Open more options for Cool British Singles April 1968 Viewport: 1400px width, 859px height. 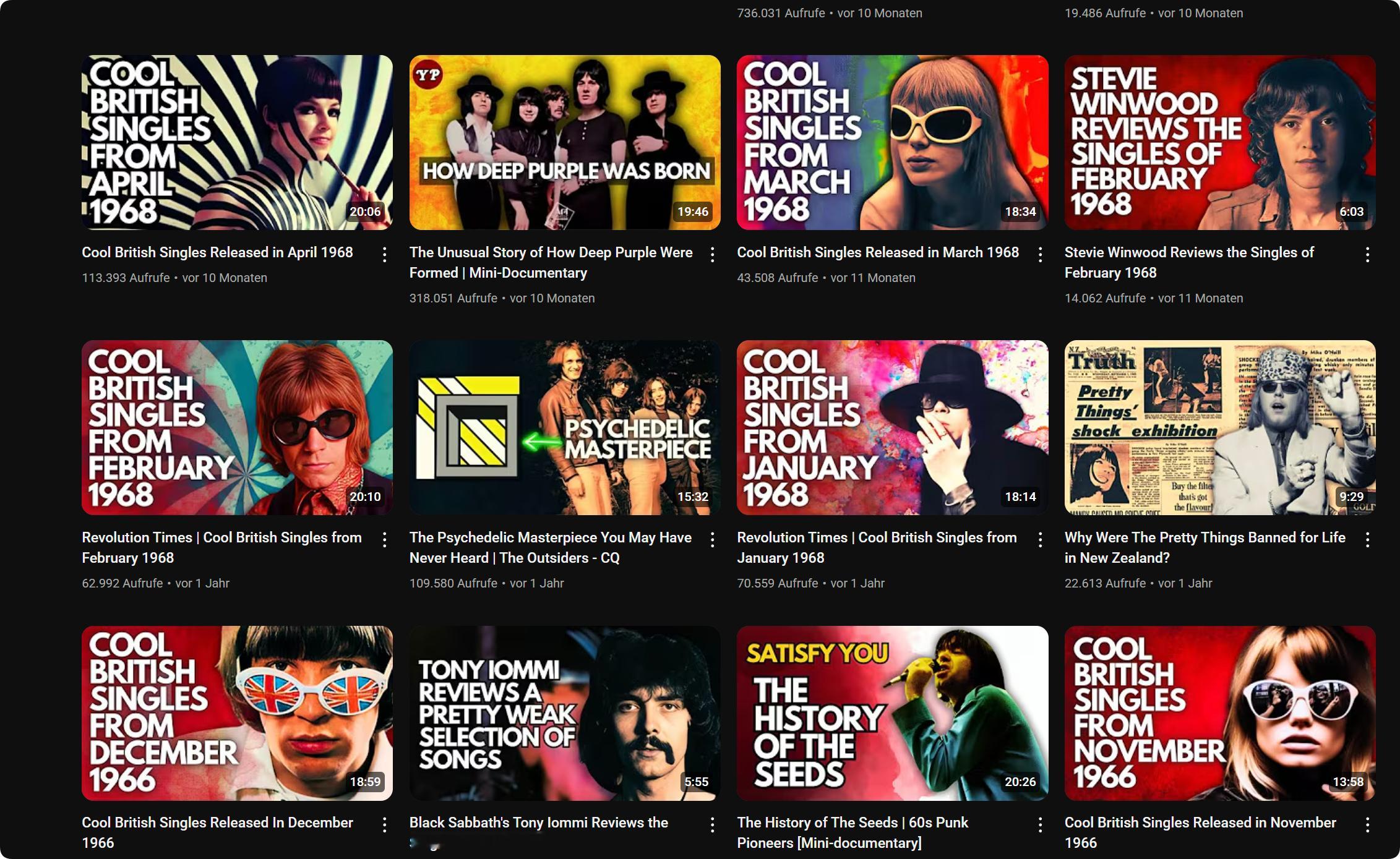pyautogui.click(x=384, y=254)
